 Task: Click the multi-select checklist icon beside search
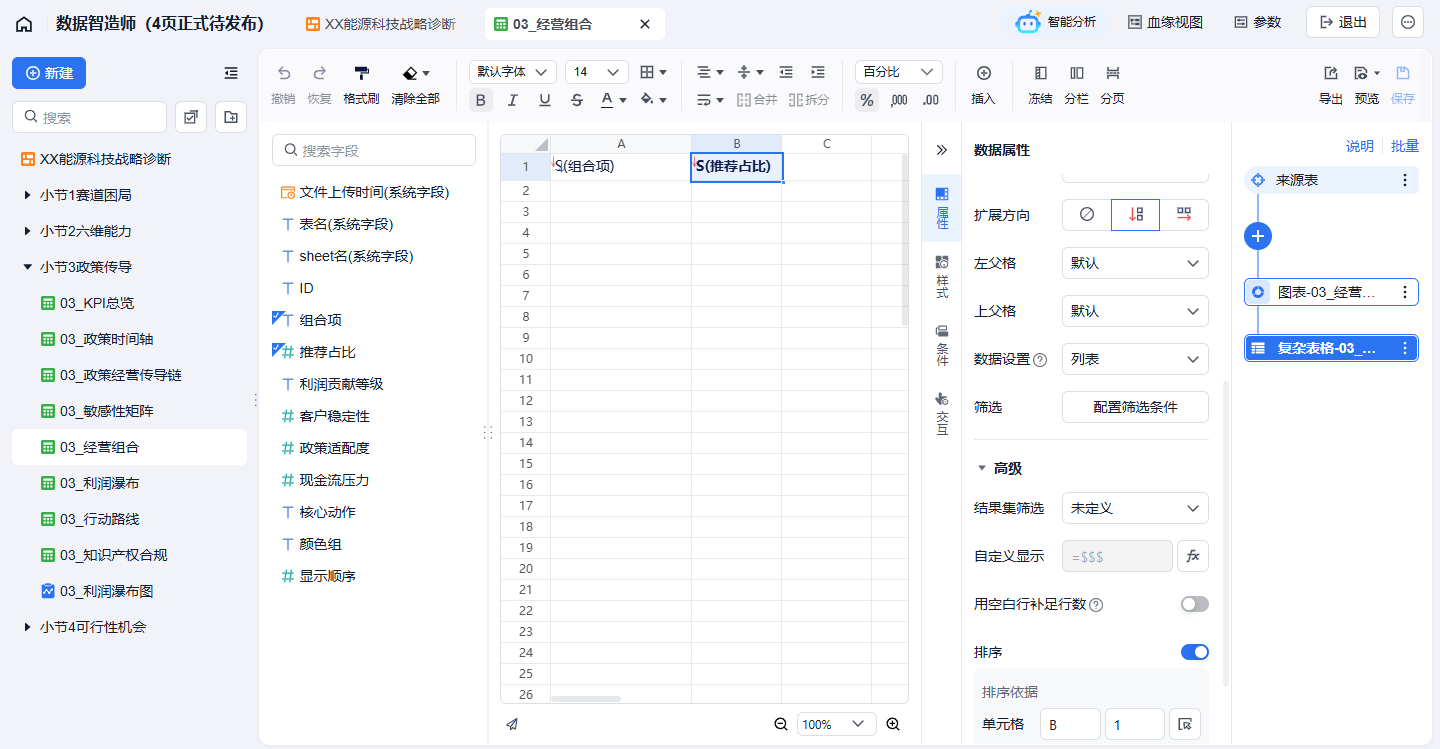[191, 117]
